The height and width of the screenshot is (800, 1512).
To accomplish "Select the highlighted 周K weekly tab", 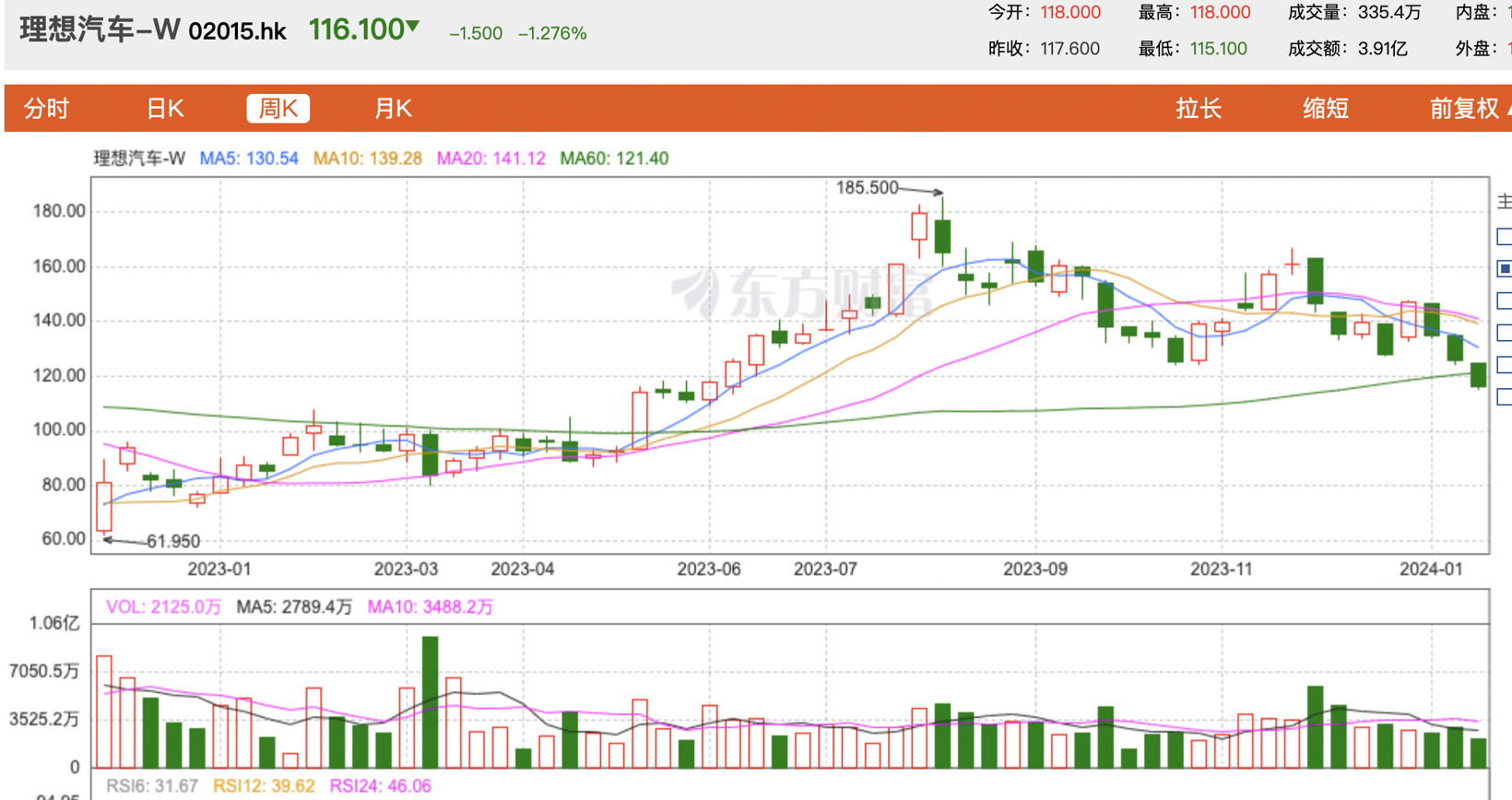I will pos(278,109).
